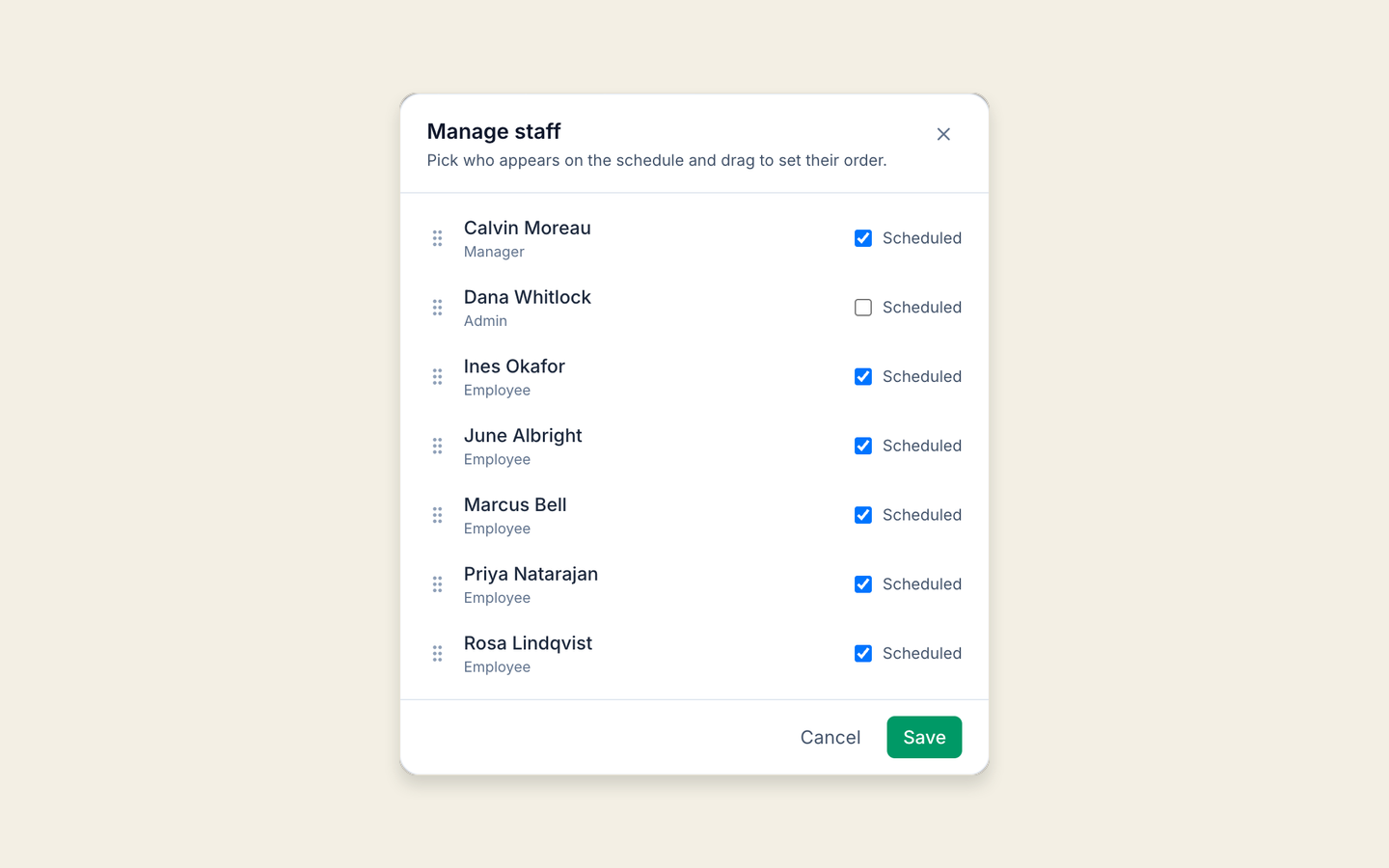Select the name Rosa Lindqvist

coord(528,643)
